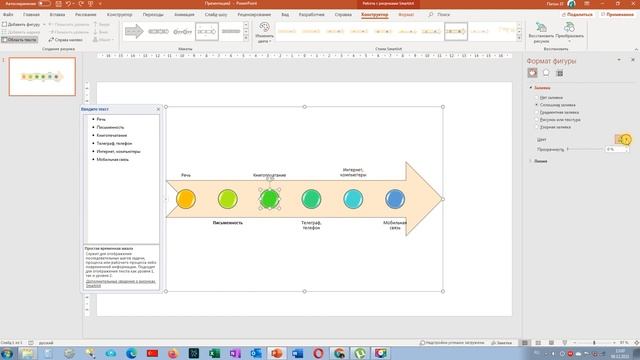This screenshot has height=360, width=640.
Task: Open the Добавить фигуру dropdown arrow
Action: (x=44, y=24)
